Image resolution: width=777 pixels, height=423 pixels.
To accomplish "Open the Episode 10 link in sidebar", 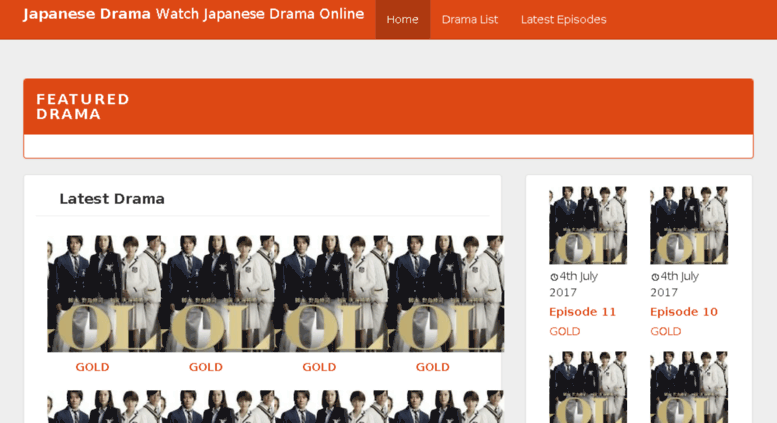I will (683, 312).
